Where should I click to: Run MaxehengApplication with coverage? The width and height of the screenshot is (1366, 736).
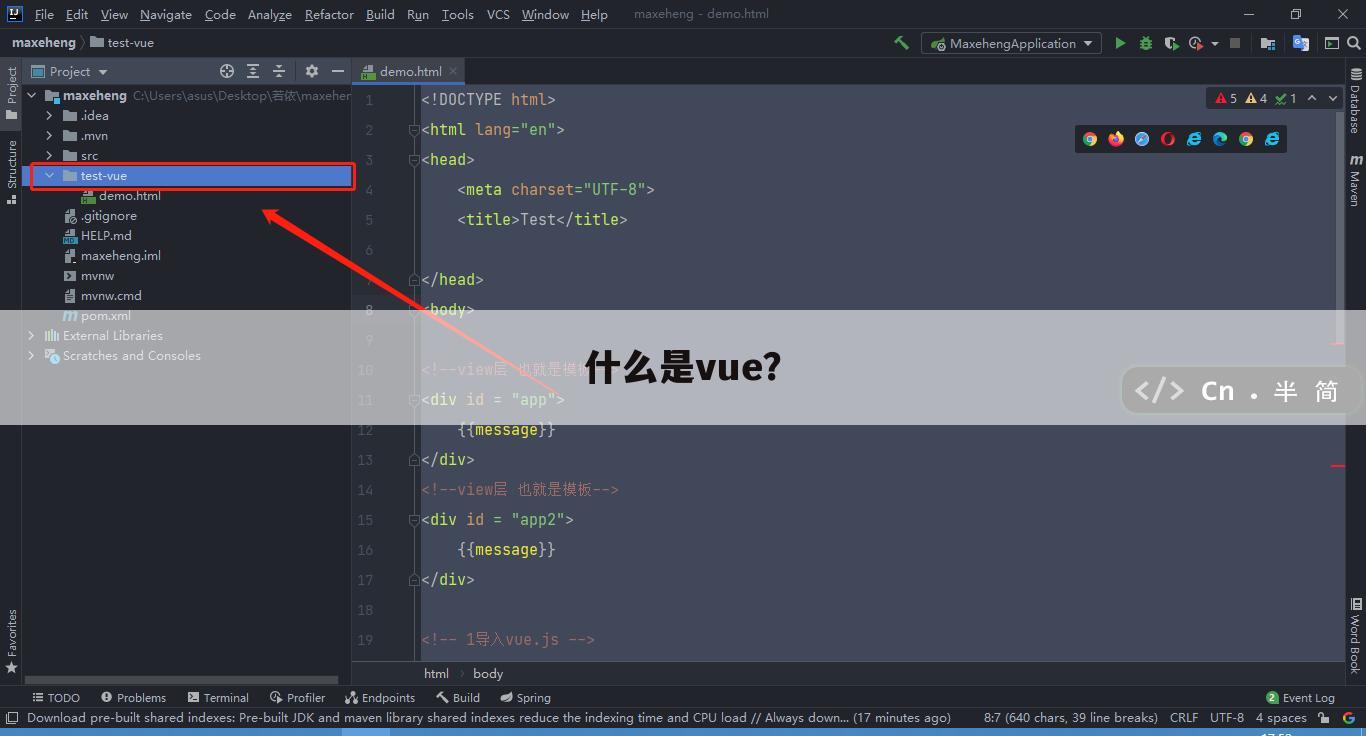tap(1170, 43)
